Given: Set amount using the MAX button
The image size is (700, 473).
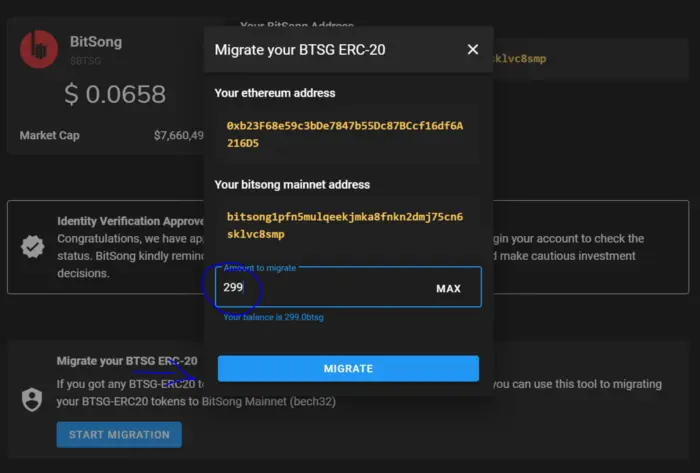Looking at the screenshot, I should pos(448,289).
